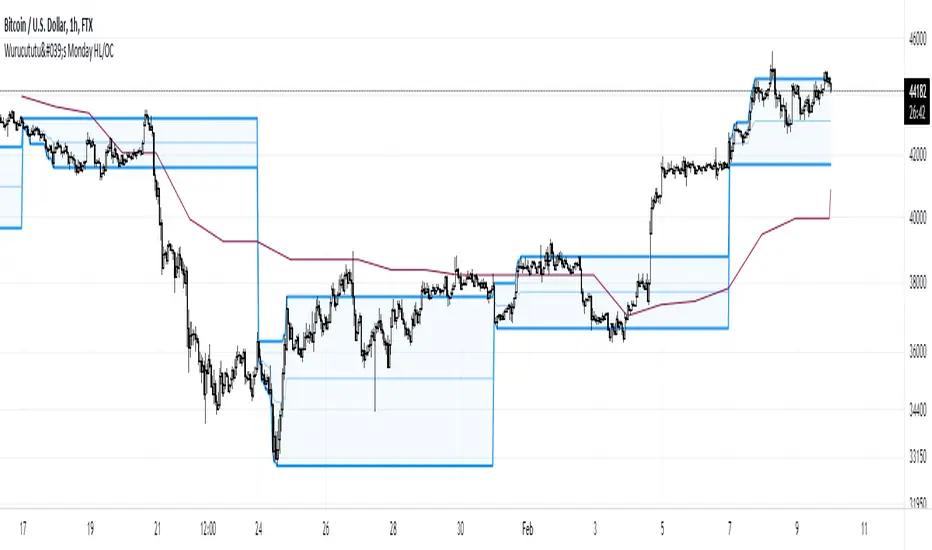Select the 17 date on the time axis
The image size is (932, 550).
click(x=24, y=523)
